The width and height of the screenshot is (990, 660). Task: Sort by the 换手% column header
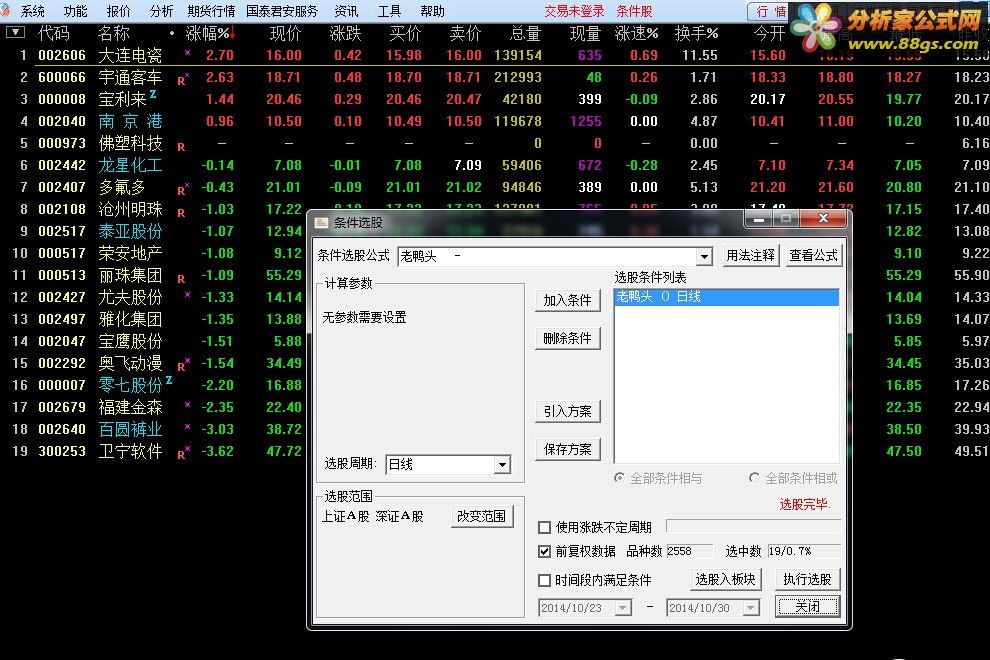coord(696,33)
